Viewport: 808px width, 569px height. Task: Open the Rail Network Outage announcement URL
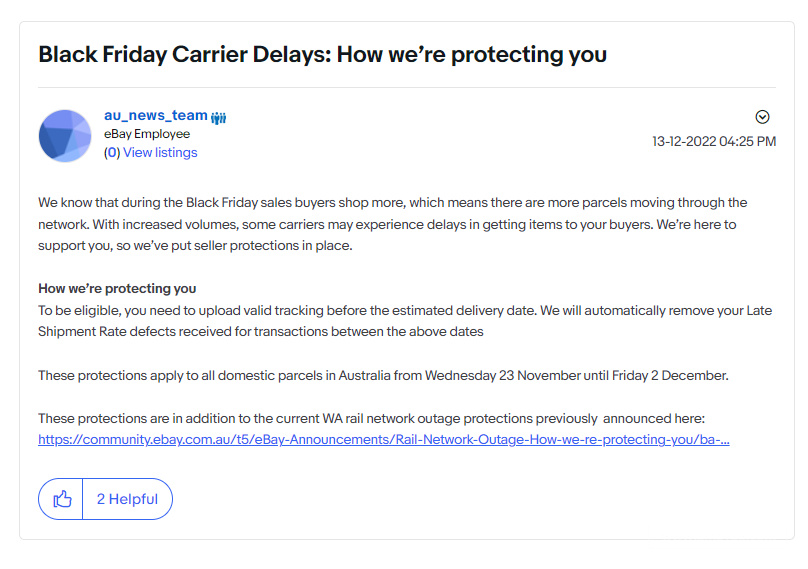tap(383, 440)
